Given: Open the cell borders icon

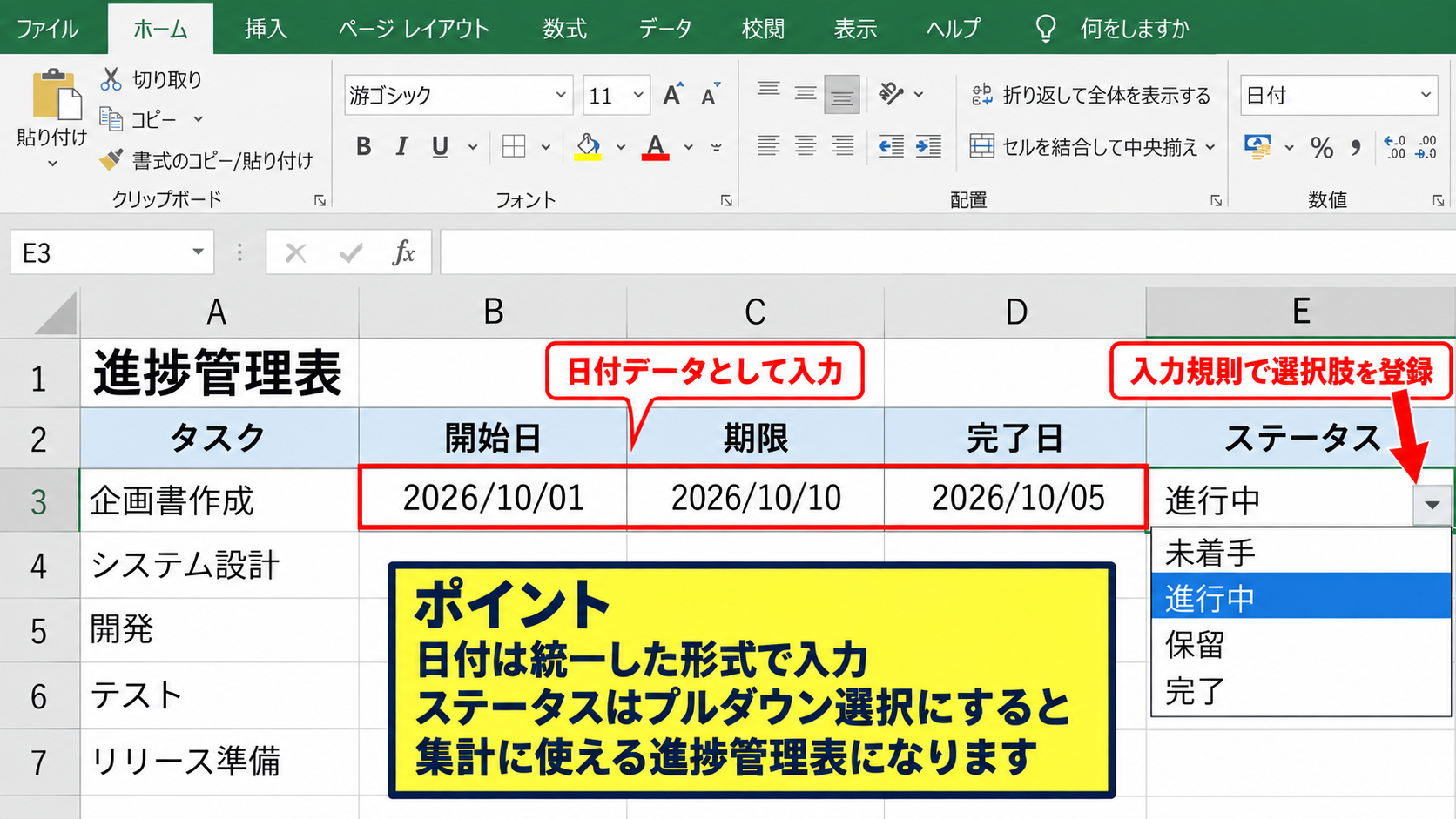Looking at the screenshot, I should pyautogui.click(x=514, y=146).
